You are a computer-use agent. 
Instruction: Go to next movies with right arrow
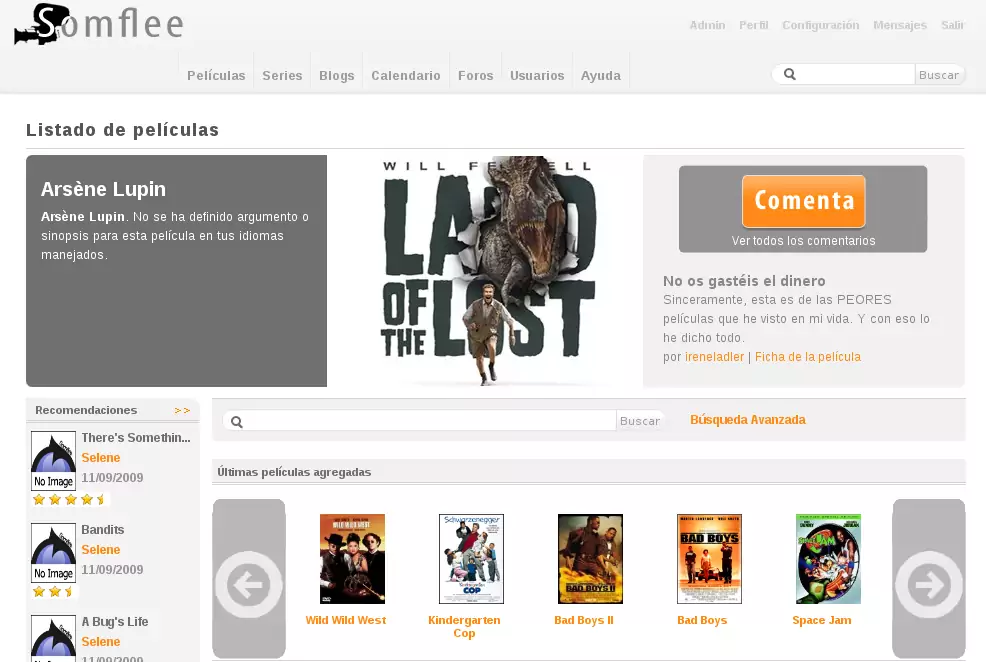click(929, 578)
